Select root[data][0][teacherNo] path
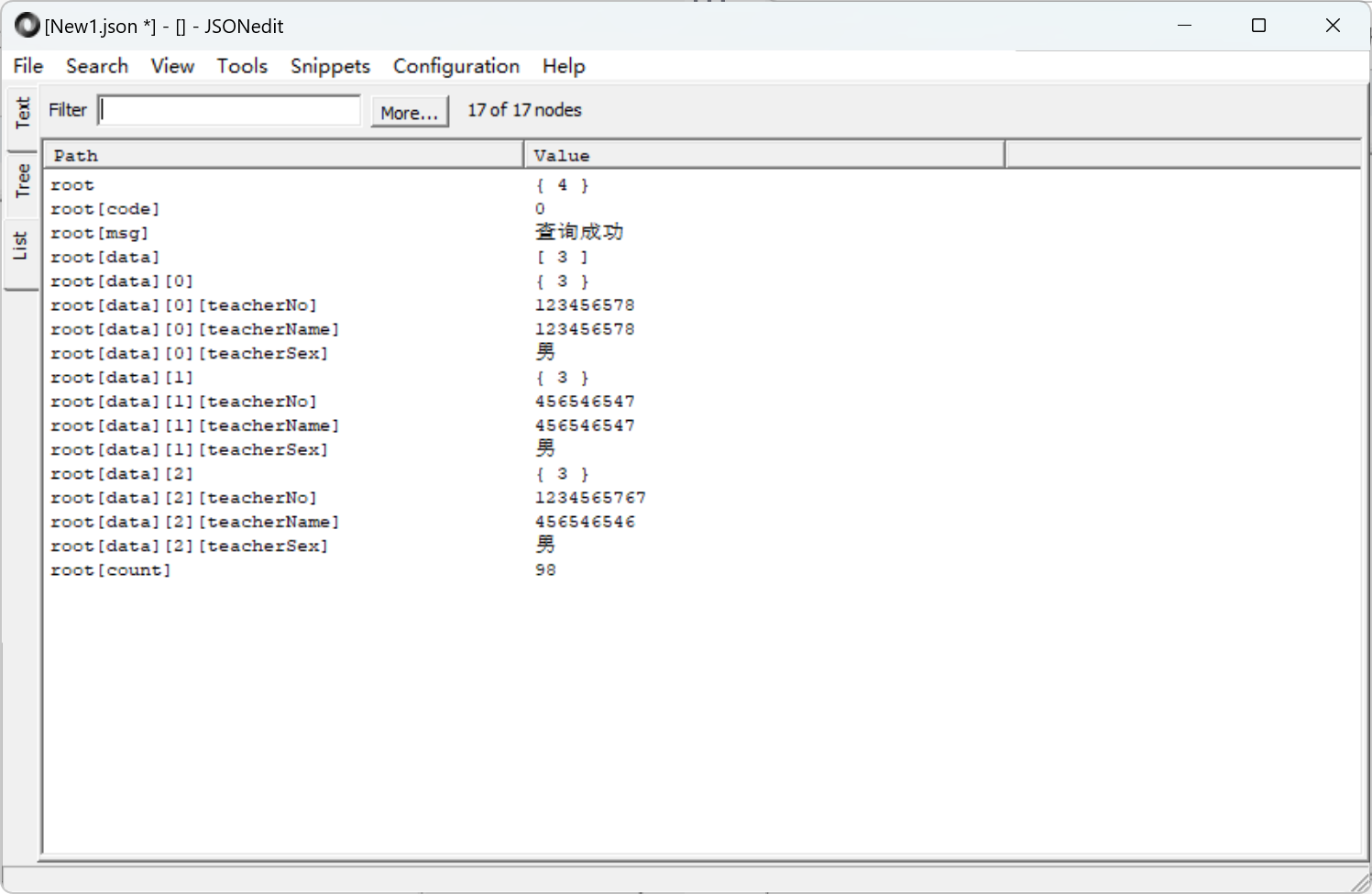The image size is (1372, 894). point(184,305)
